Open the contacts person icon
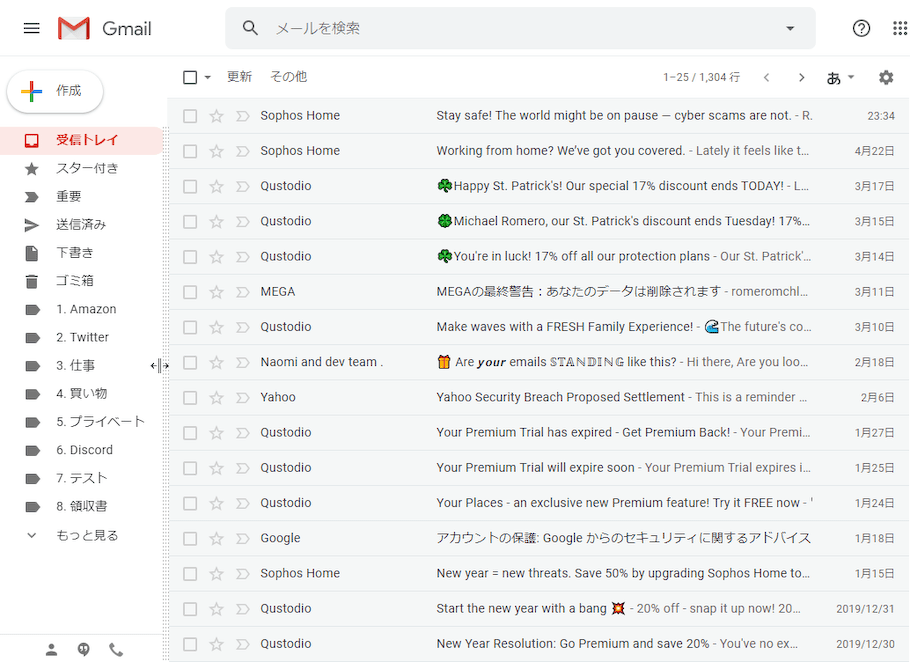The image size is (910, 662). click(x=52, y=650)
